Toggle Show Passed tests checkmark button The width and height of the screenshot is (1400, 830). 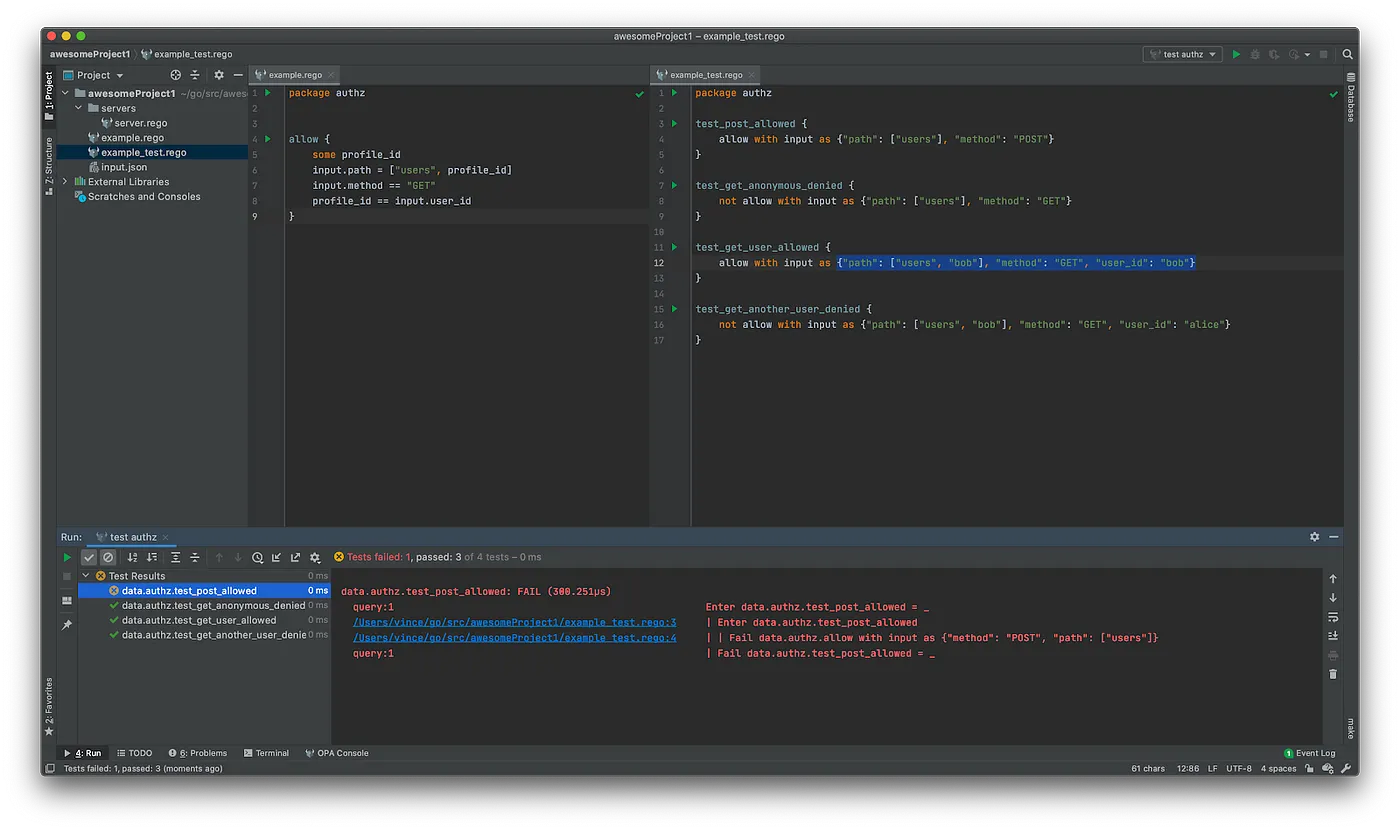point(89,558)
